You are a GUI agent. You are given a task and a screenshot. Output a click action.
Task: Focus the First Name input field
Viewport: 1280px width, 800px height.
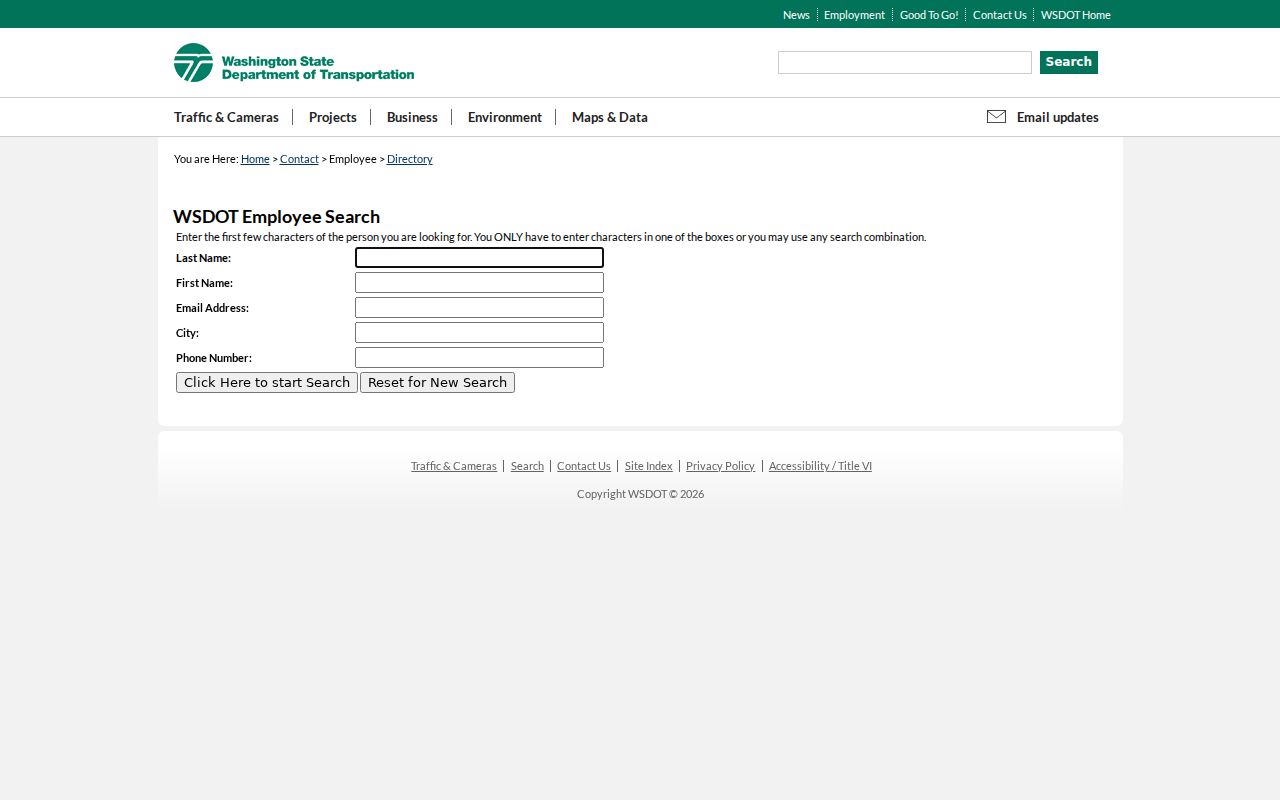click(x=479, y=283)
